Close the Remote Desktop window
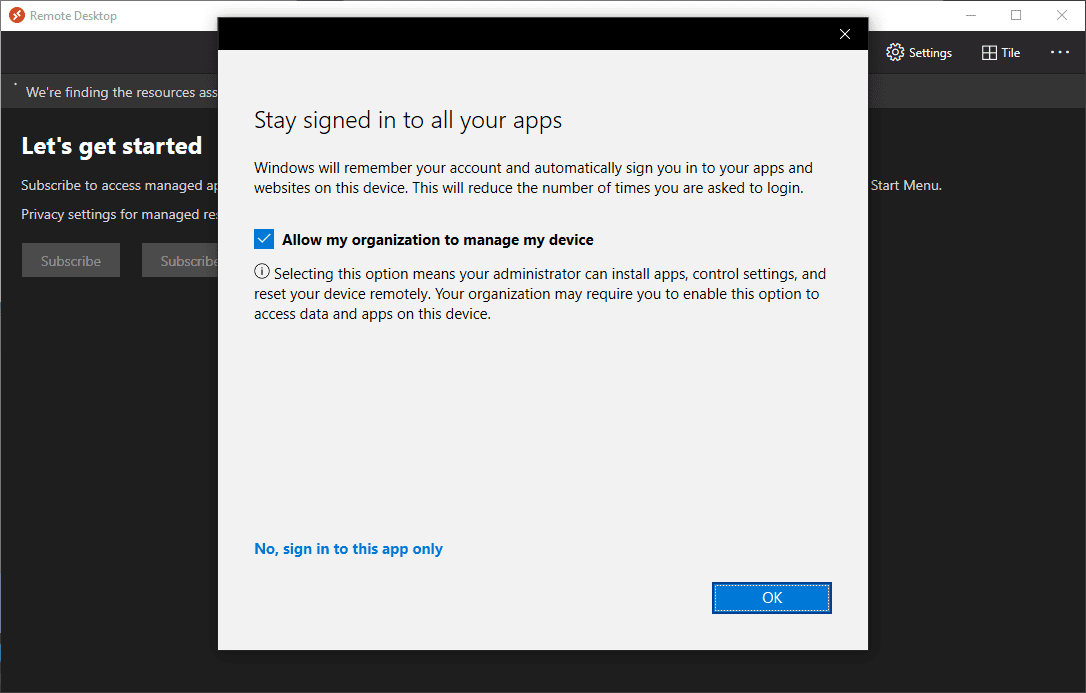The width and height of the screenshot is (1086, 693). pos(1062,15)
